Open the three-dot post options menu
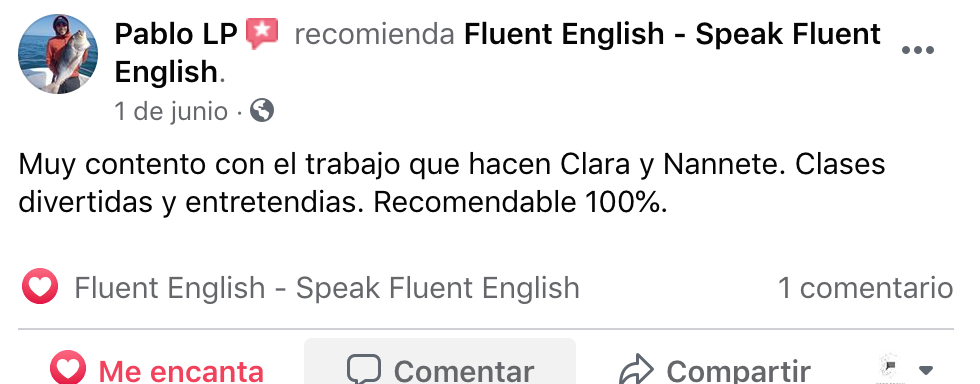This screenshot has width=980, height=384. point(918,50)
